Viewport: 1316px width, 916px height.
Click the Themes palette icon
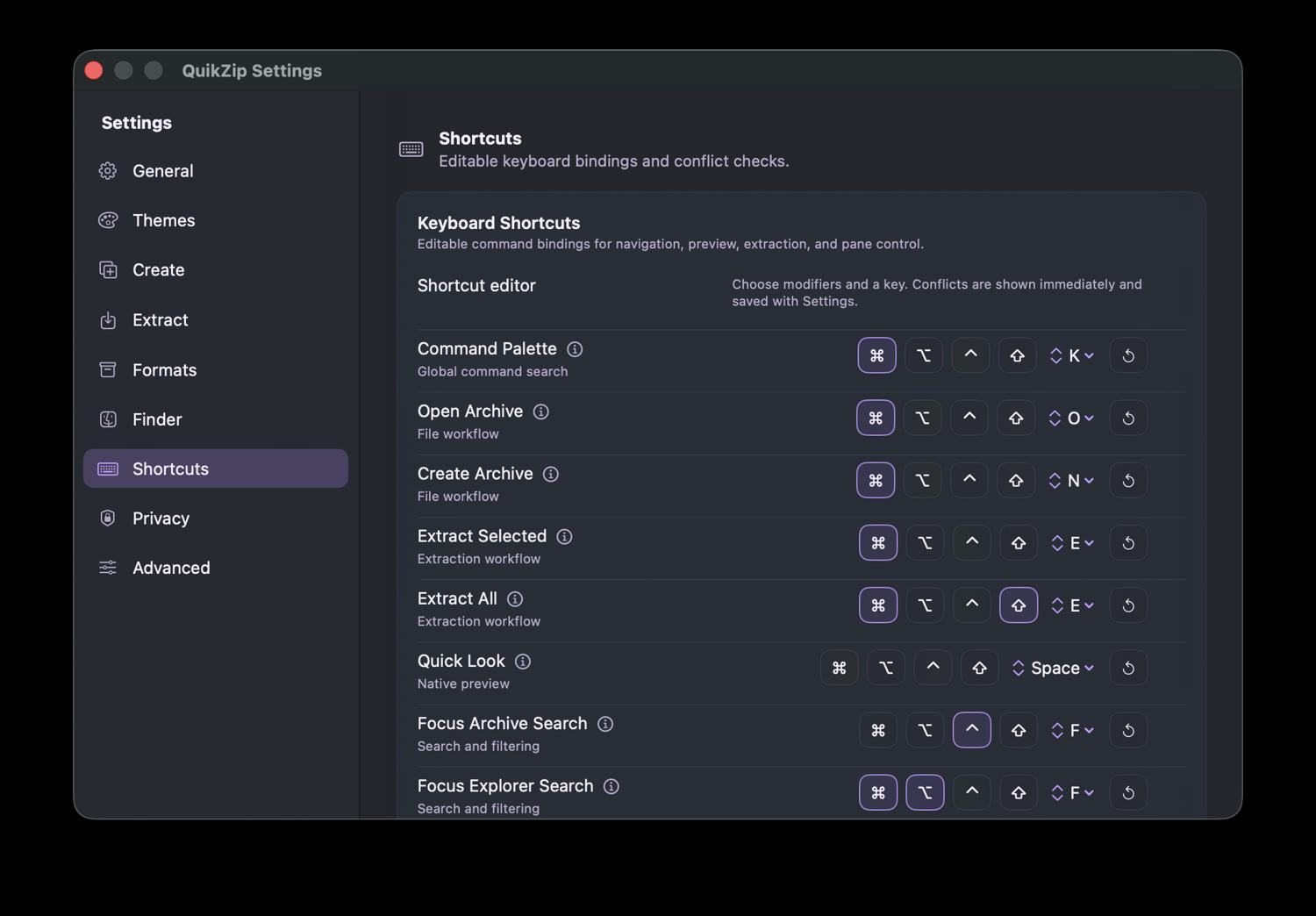(x=108, y=220)
